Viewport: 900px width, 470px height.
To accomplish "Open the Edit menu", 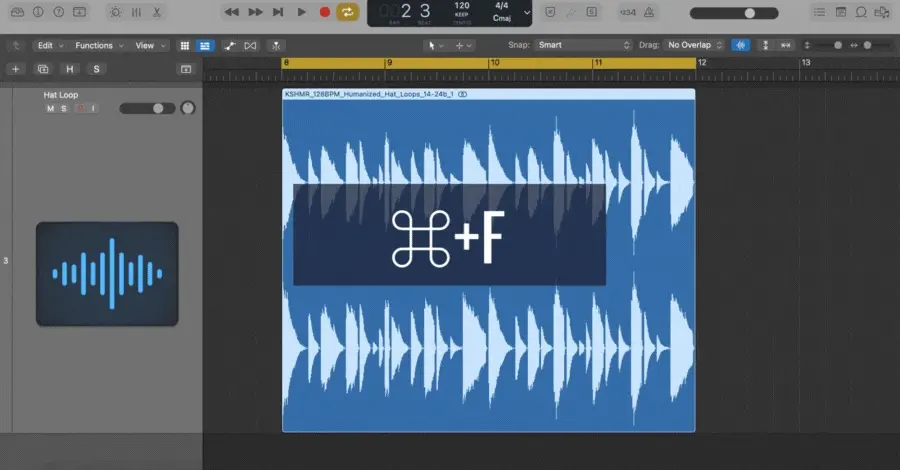I will 51,45.
